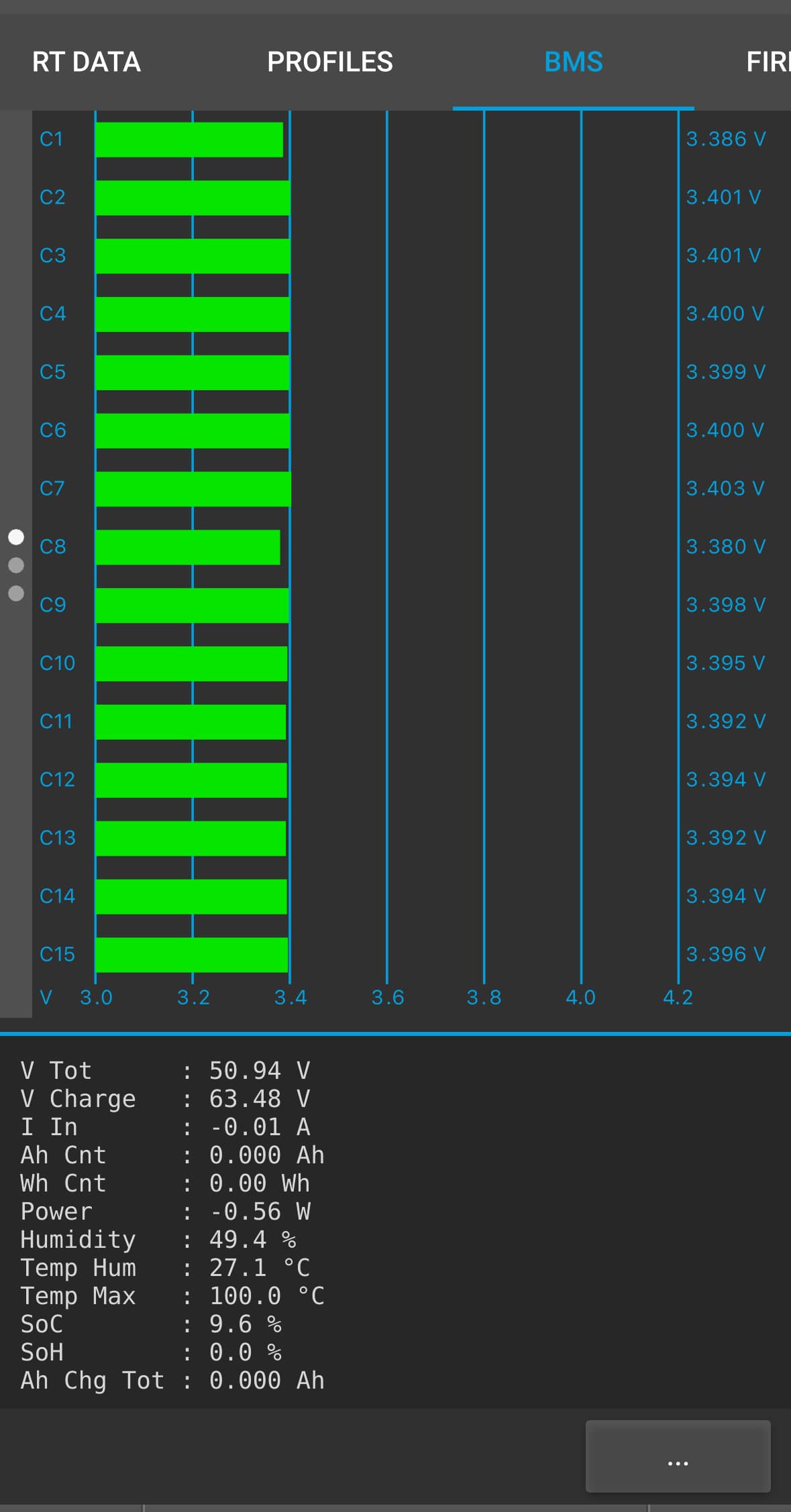Tap the C8 cell voltage bar
Image resolution: width=791 pixels, height=1512 pixels.
tap(187, 547)
